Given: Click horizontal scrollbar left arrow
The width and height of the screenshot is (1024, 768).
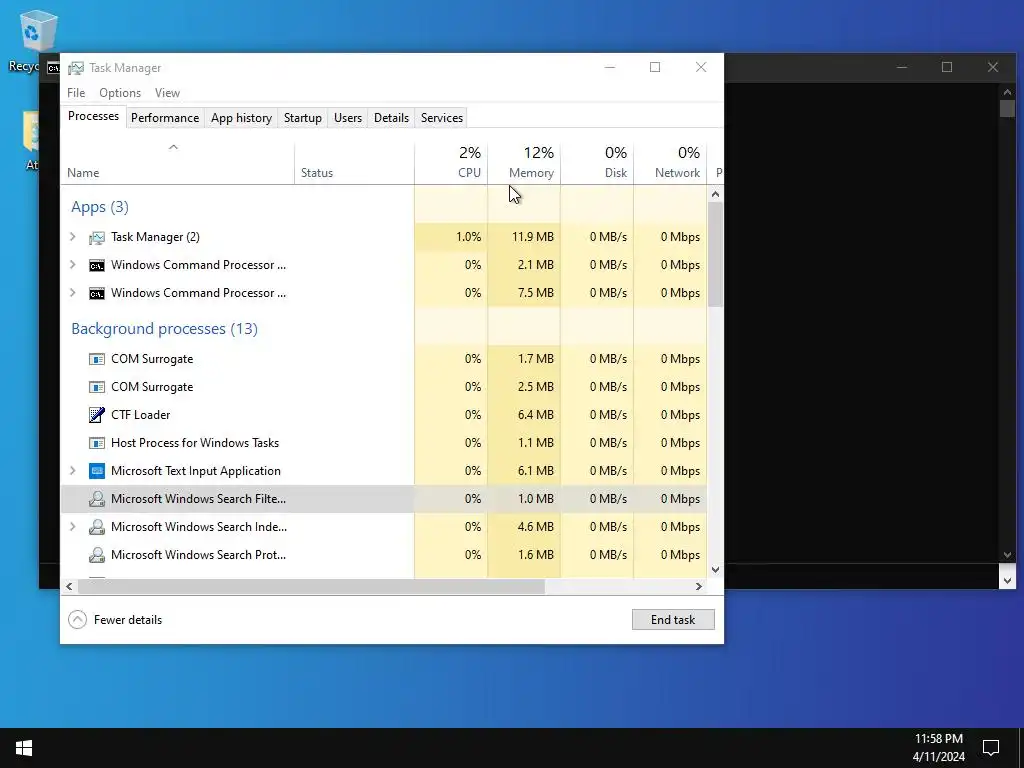Looking at the screenshot, I should point(69,586).
